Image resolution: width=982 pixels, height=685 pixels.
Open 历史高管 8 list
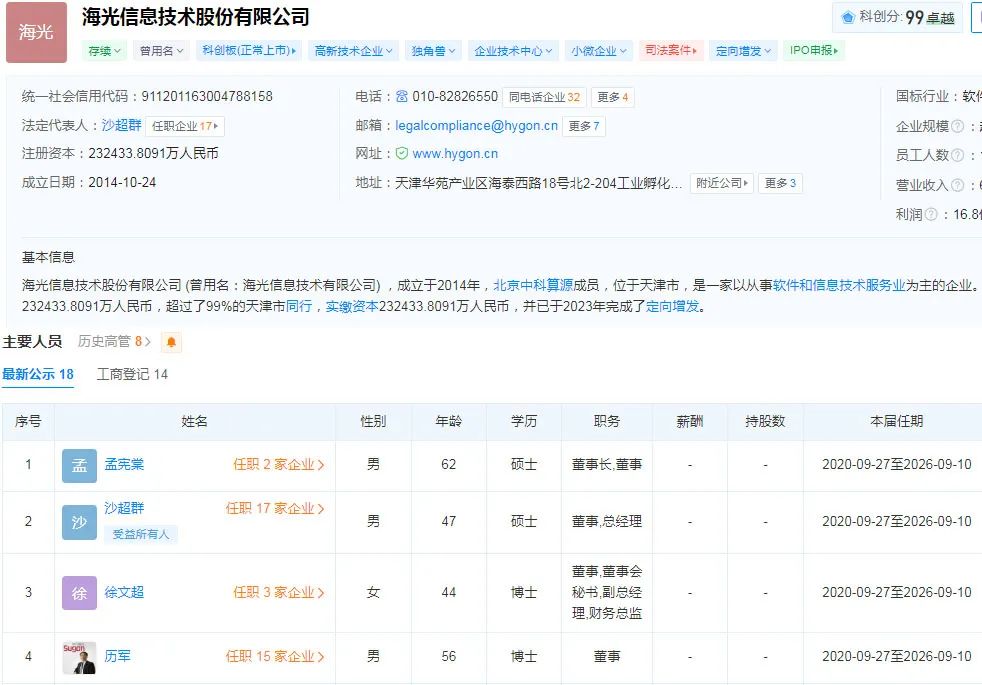point(114,341)
